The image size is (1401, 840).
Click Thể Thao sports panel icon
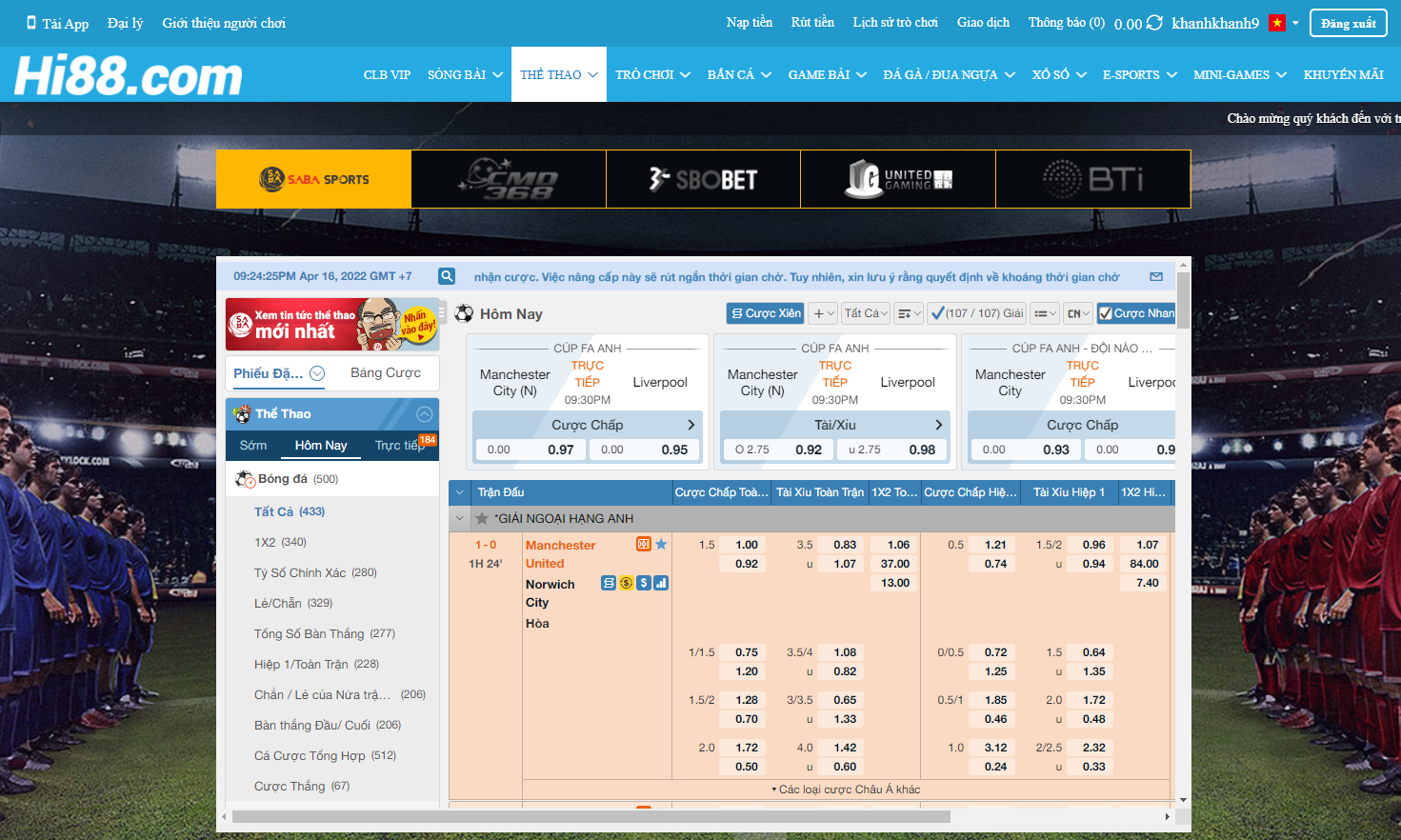242,413
